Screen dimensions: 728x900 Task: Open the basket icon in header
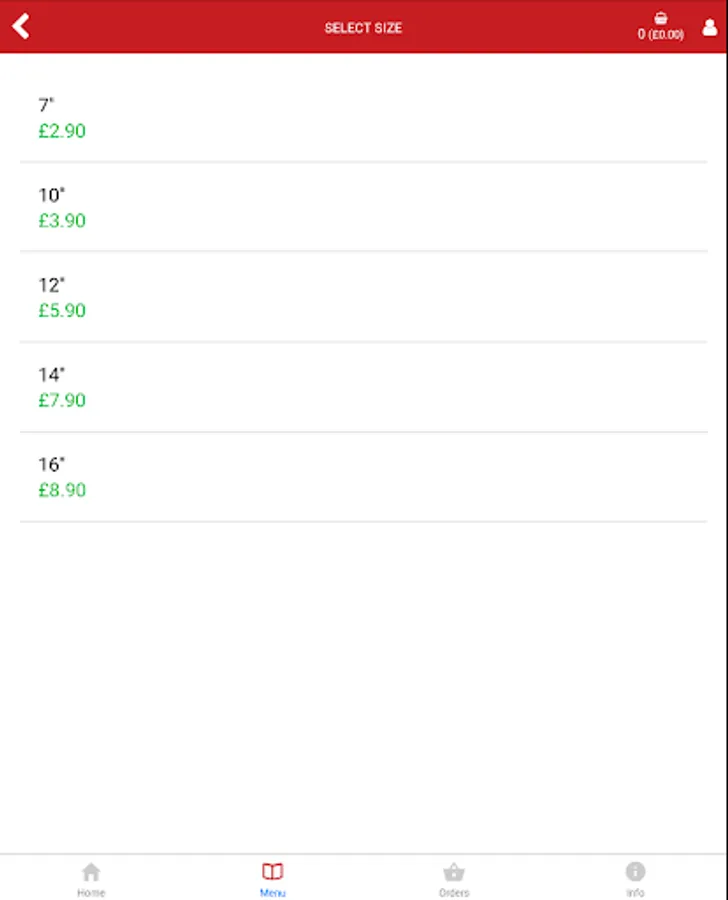coord(660,18)
